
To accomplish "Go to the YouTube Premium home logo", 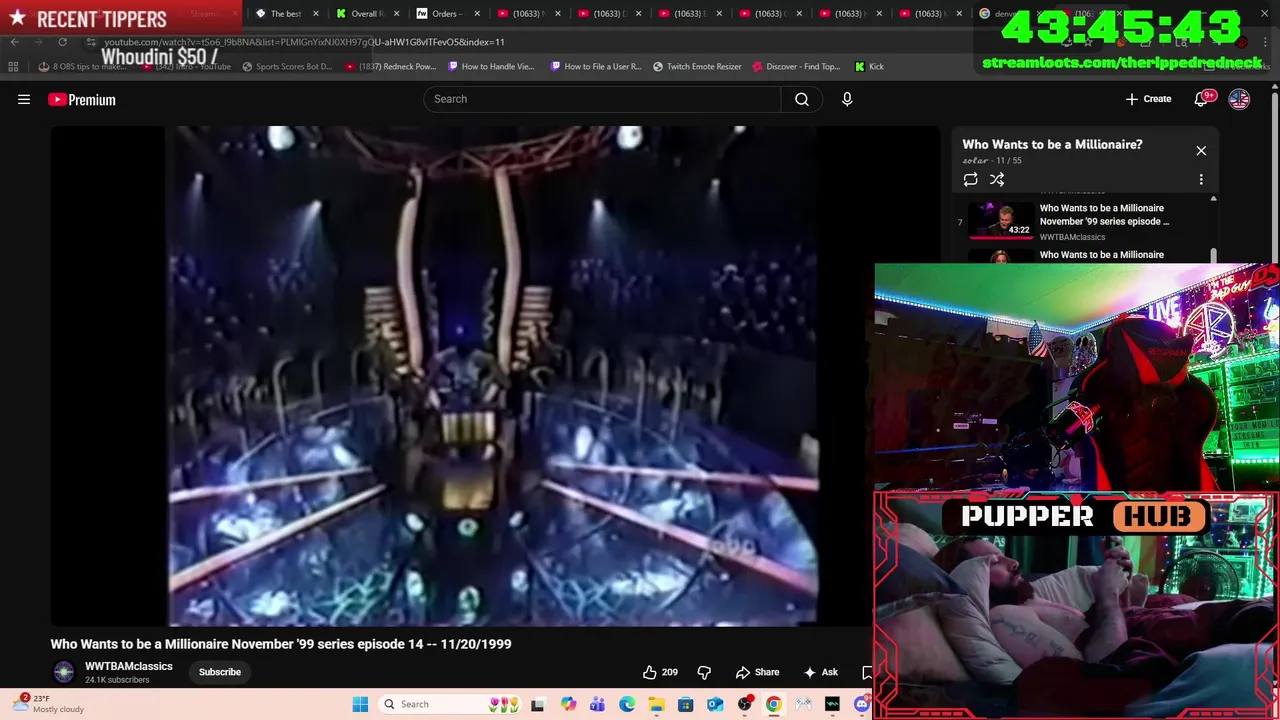I will (x=82, y=99).
